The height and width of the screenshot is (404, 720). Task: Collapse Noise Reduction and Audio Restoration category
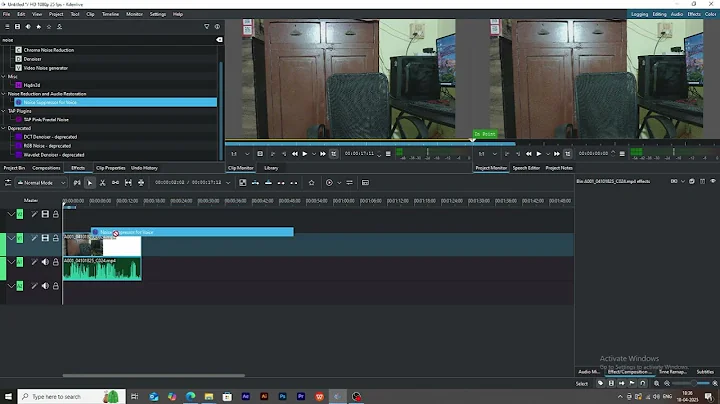(x=4, y=94)
